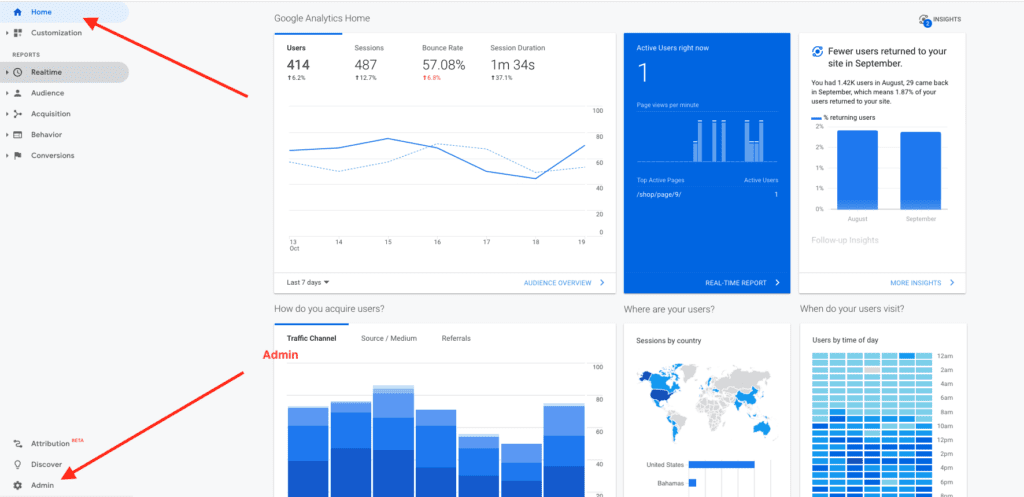Click the Audience person icon
The width and height of the screenshot is (1024, 497).
coord(18,93)
